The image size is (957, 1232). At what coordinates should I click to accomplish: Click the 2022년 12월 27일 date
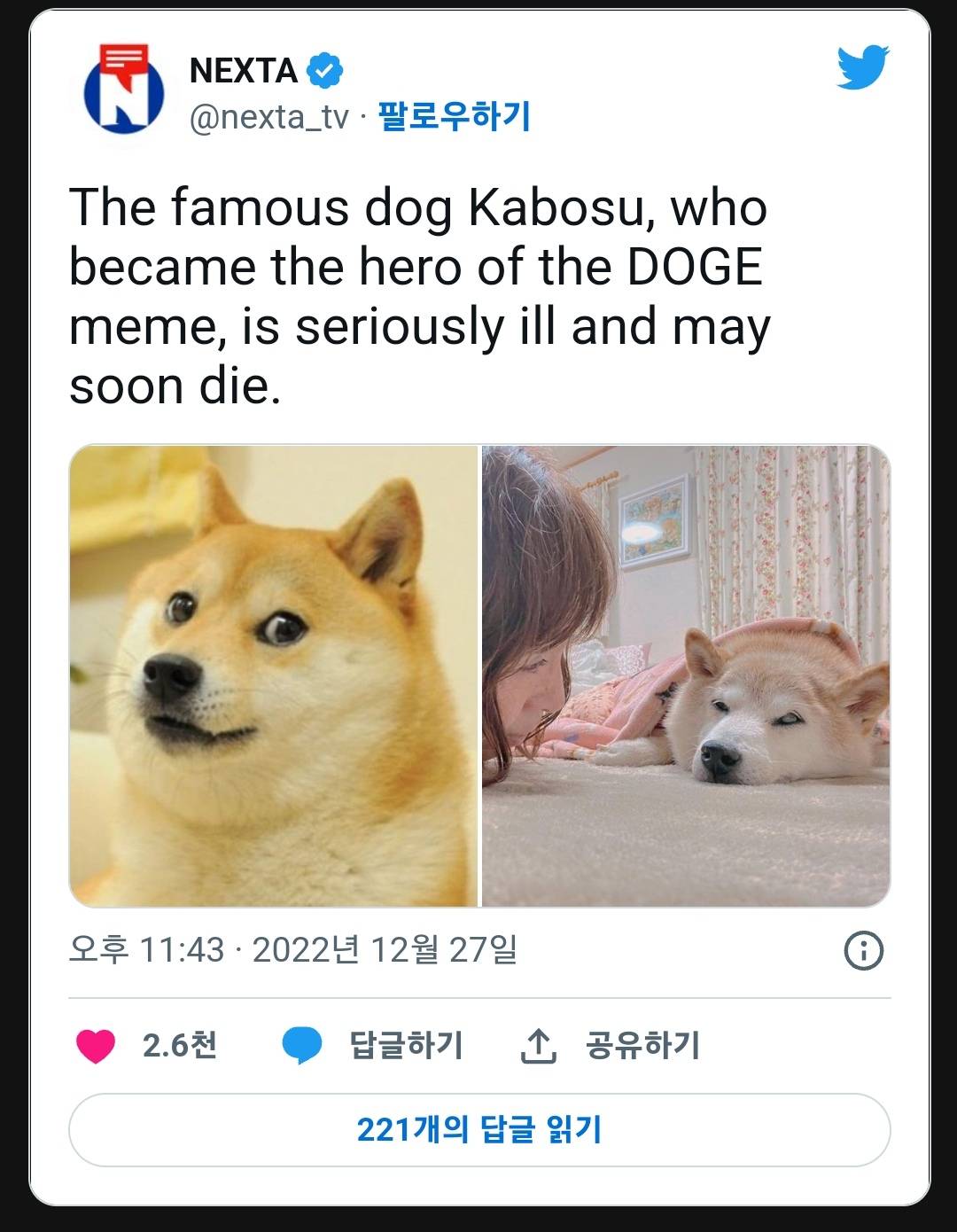point(385,950)
